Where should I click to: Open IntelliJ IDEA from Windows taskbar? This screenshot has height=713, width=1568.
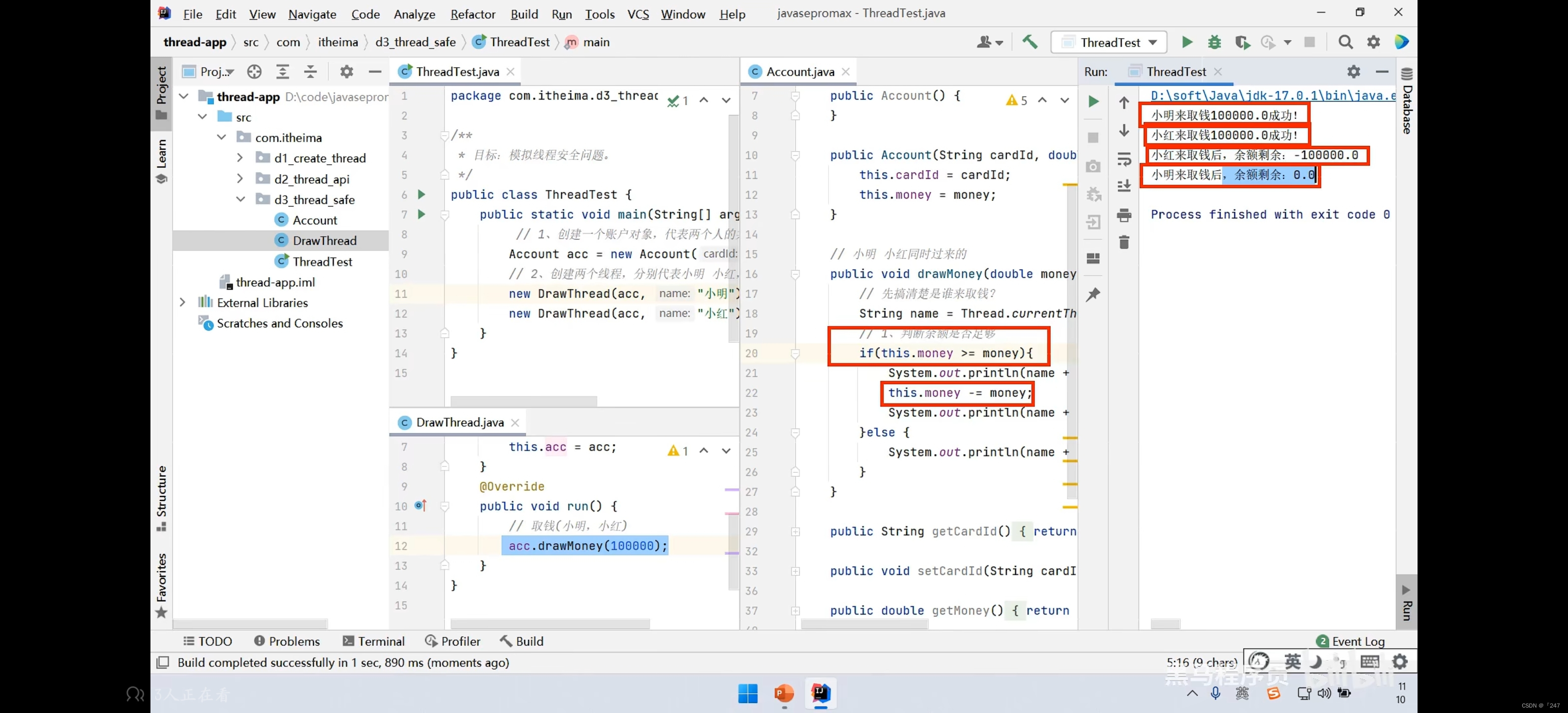tap(821, 694)
